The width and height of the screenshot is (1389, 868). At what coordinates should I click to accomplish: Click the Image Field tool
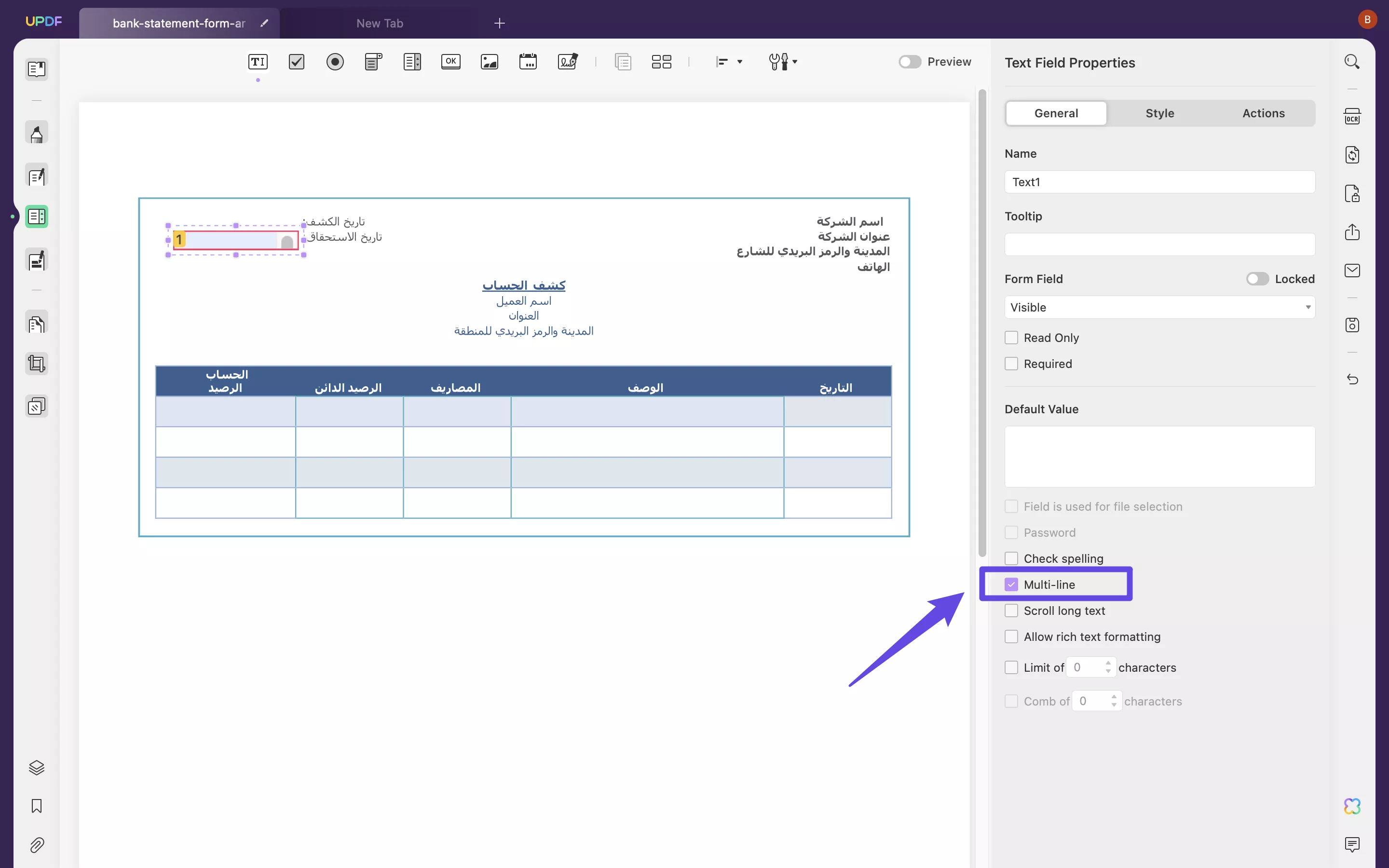pos(489,61)
